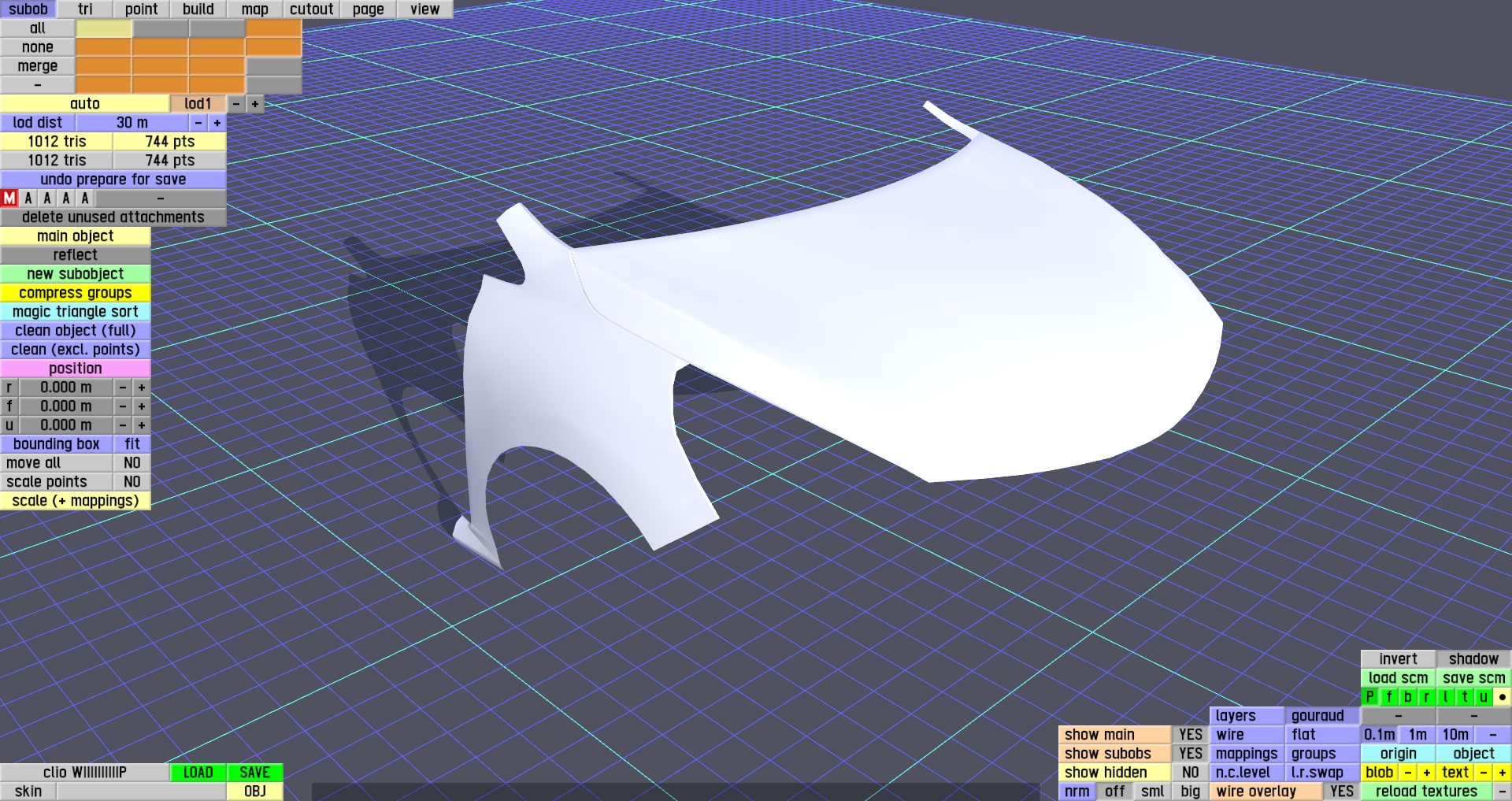Increase blob size with plus

(1426, 773)
